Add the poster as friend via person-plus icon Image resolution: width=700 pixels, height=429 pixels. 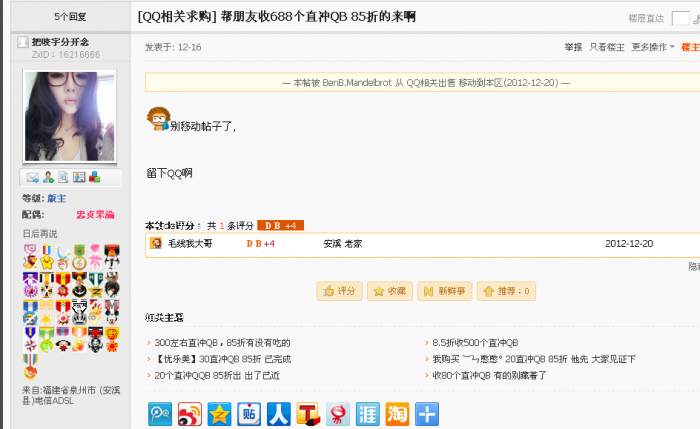point(48,178)
